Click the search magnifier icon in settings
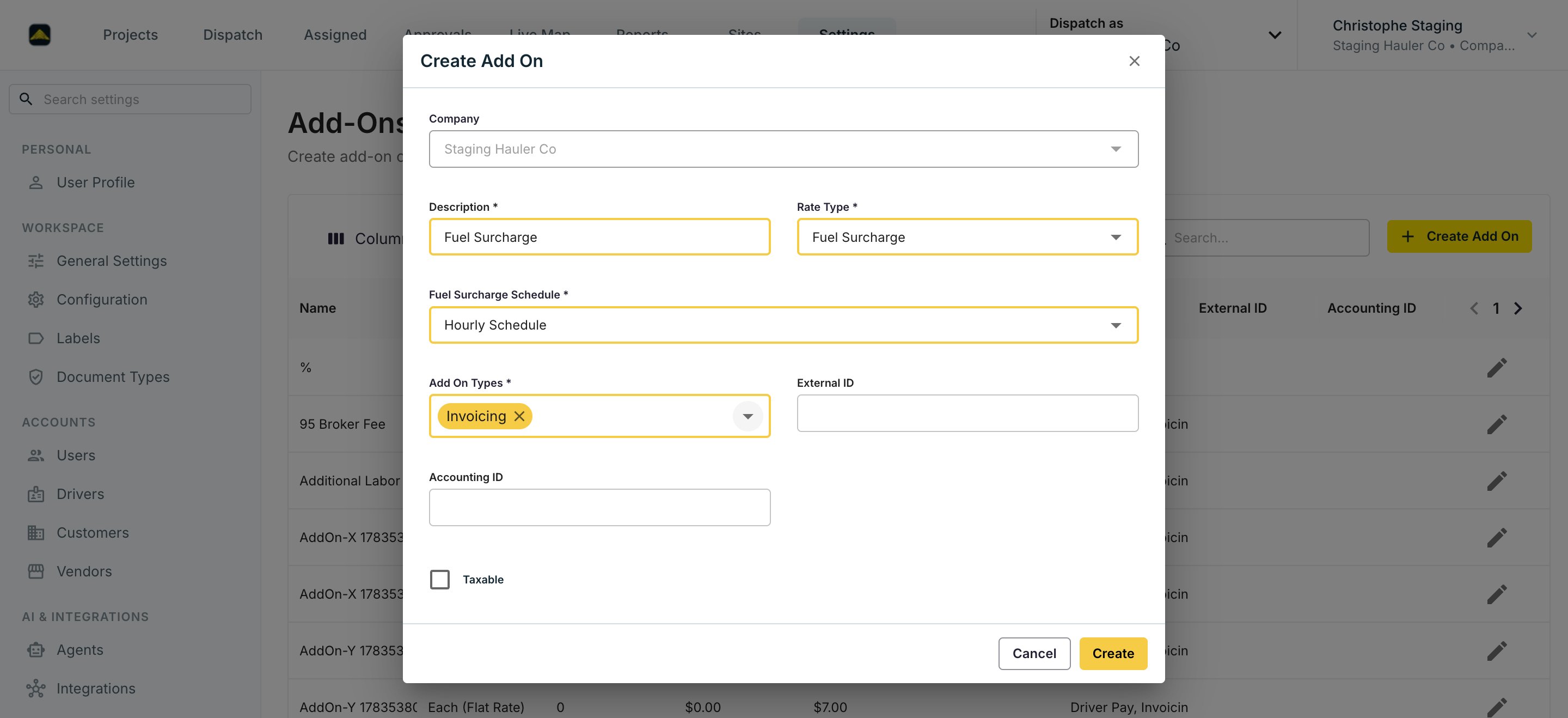The image size is (1568, 718). coord(26,99)
